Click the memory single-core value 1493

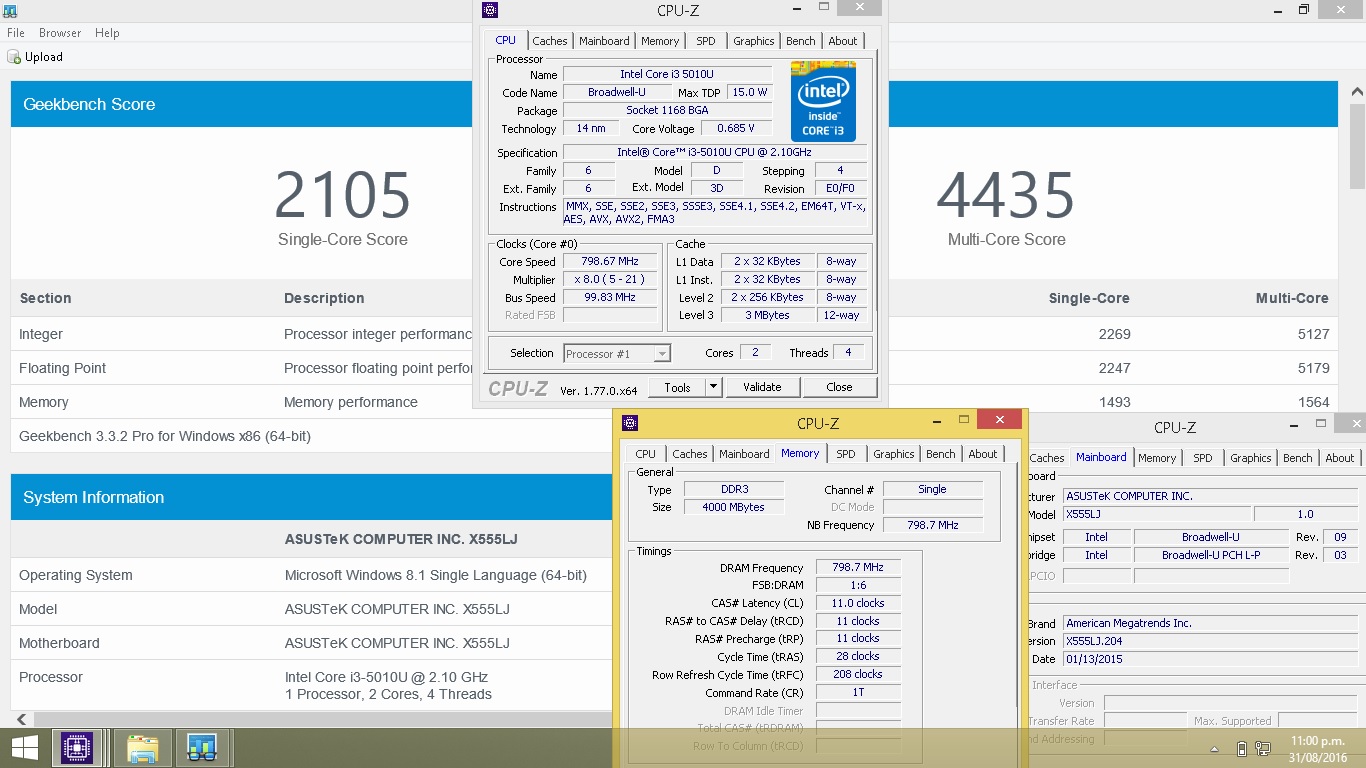click(1114, 402)
